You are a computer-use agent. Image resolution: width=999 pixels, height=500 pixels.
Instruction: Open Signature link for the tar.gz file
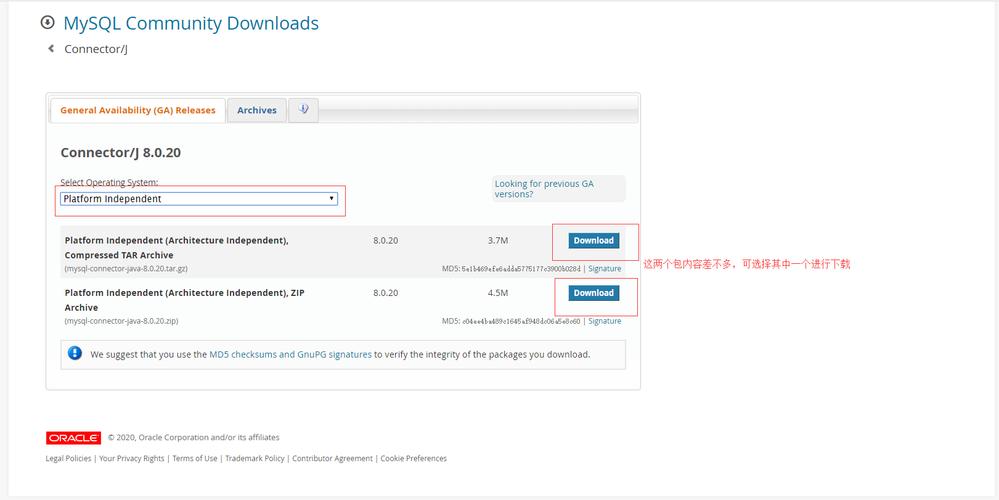tap(605, 269)
